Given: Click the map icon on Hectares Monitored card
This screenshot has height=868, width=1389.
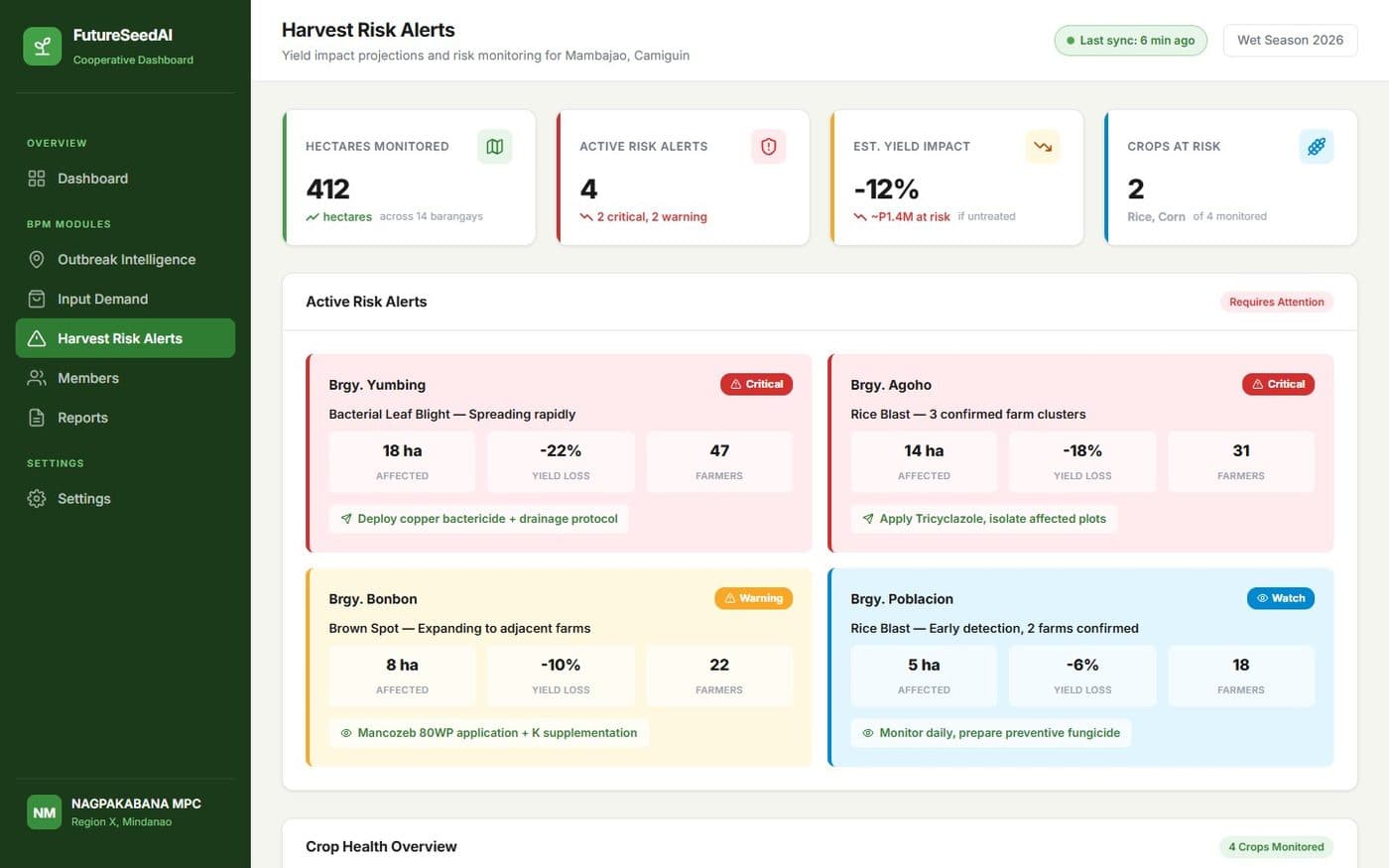Looking at the screenshot, I should (495, 147).
